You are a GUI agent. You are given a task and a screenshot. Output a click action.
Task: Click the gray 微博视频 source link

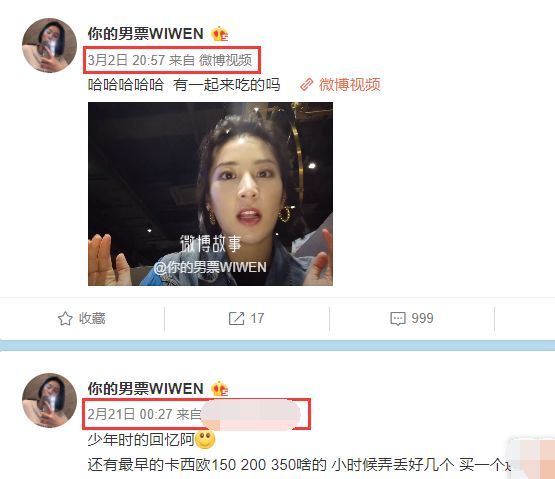(x=225, y=60)
